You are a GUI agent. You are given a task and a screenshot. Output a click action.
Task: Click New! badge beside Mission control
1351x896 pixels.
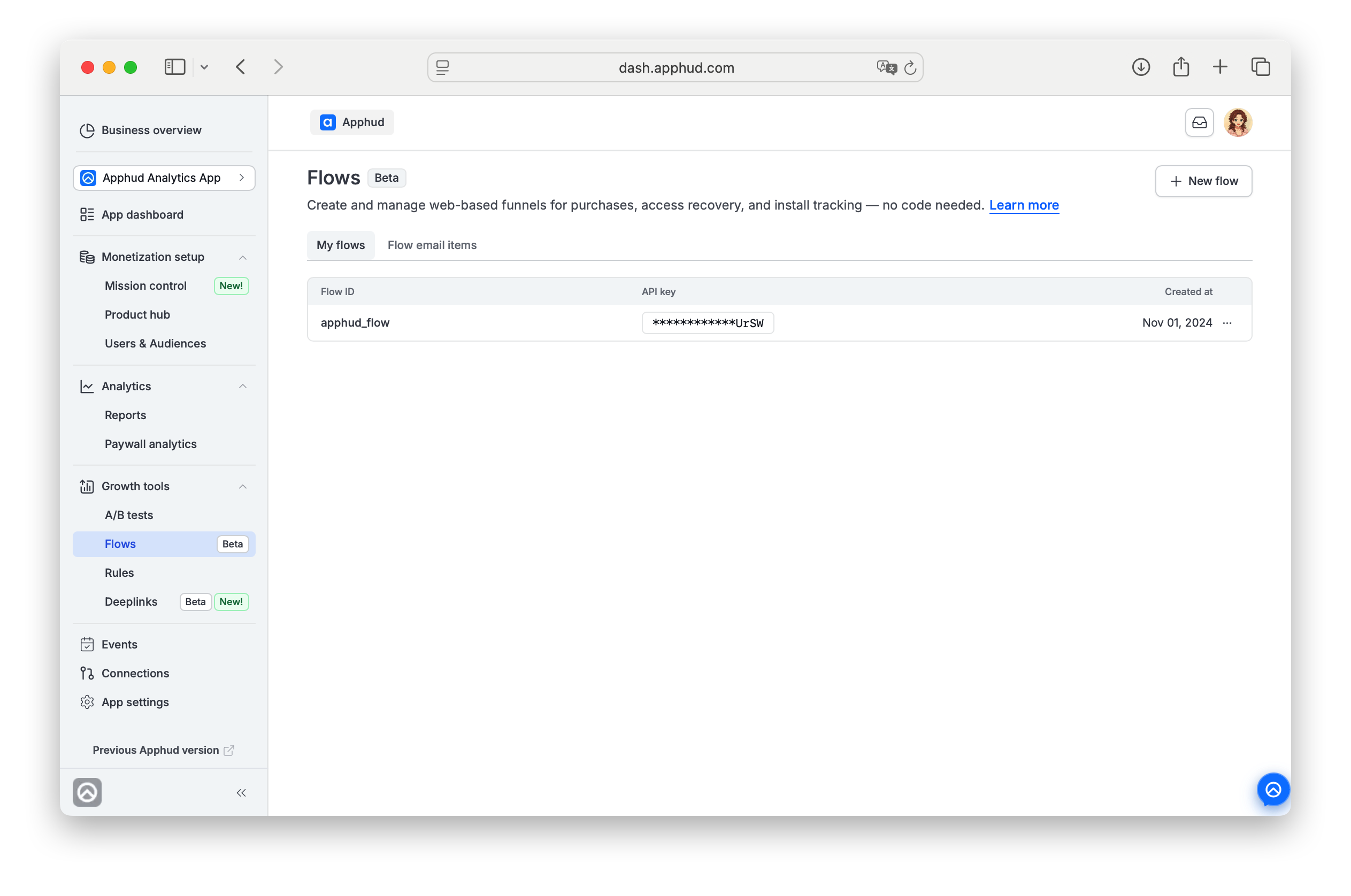[232, 285]
